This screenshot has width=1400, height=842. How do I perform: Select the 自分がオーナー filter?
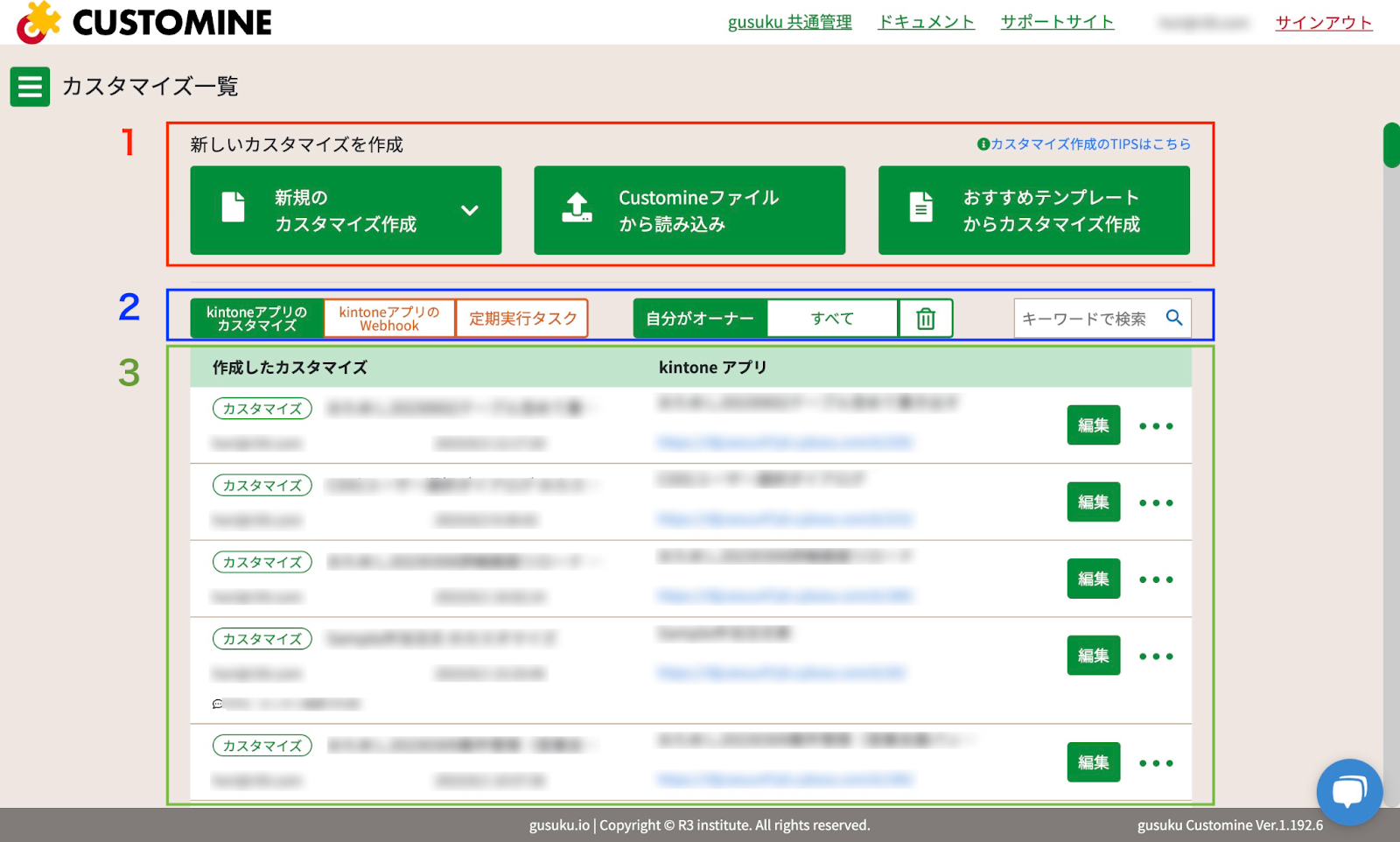coord(700,319)
